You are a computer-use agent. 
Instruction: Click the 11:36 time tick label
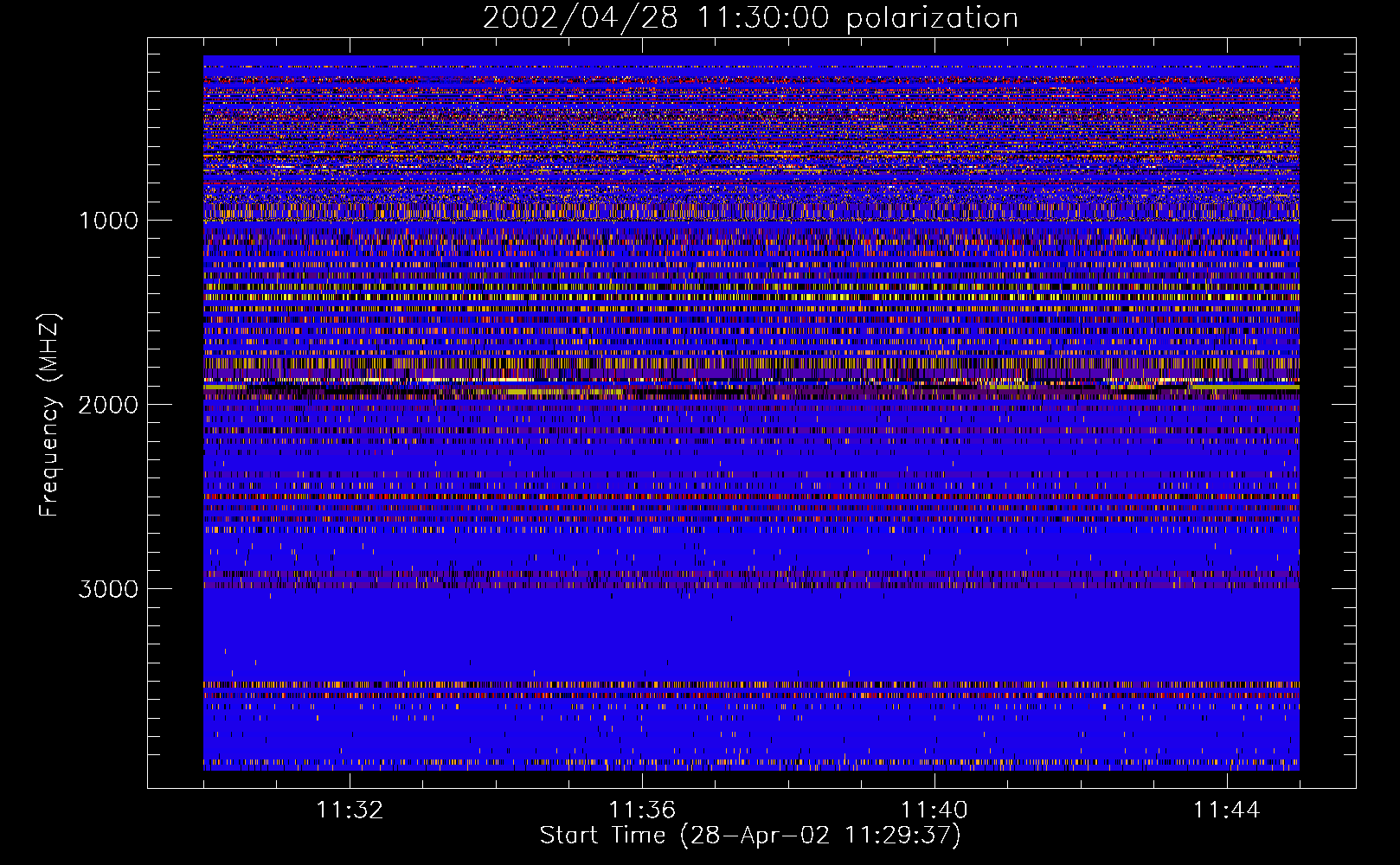(642, 811)
